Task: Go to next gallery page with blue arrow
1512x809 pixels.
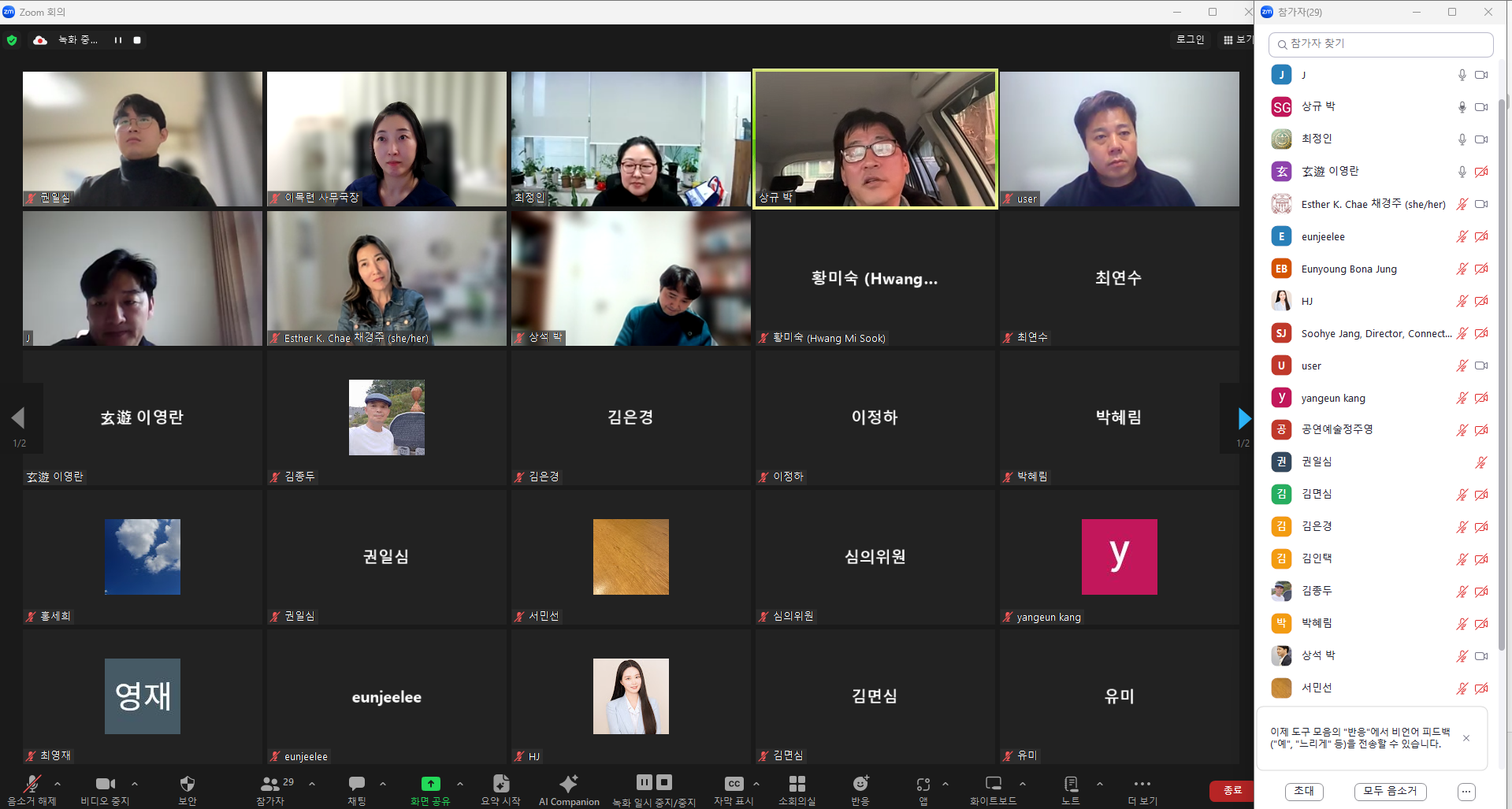Action: 1244,418
